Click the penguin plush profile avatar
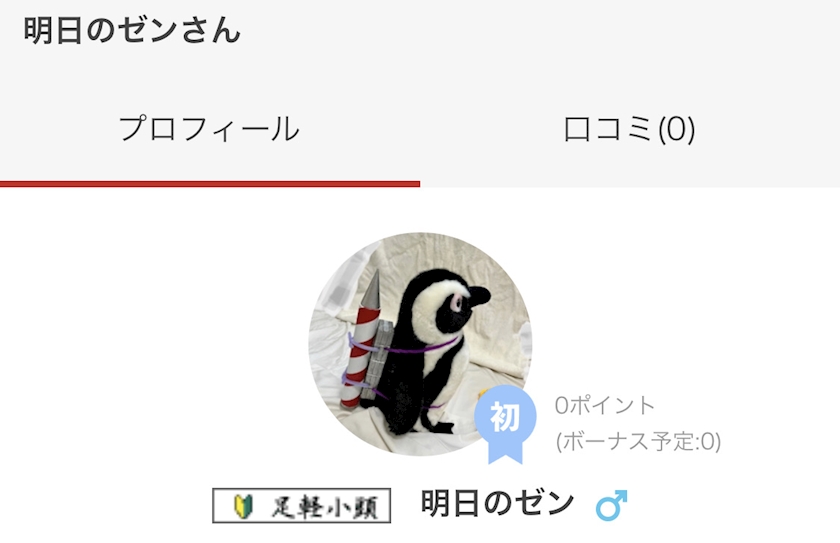 pyautogui.click(x=420, y=344)
